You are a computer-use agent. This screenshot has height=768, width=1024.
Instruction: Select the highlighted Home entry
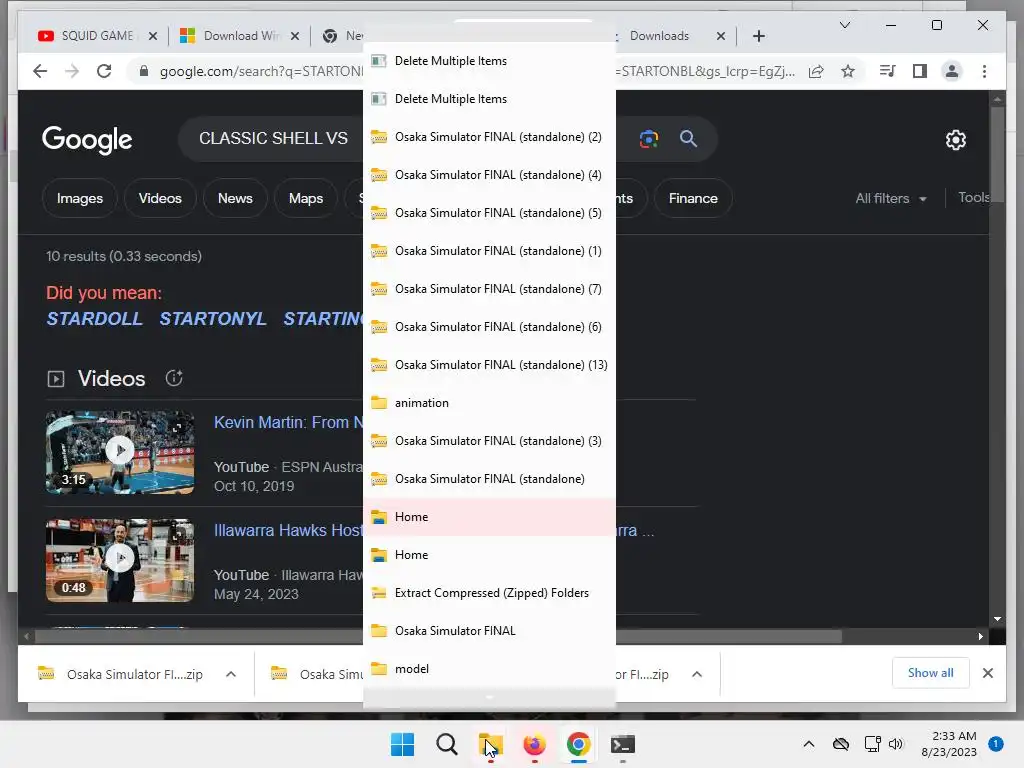click(x=489, y=517)
